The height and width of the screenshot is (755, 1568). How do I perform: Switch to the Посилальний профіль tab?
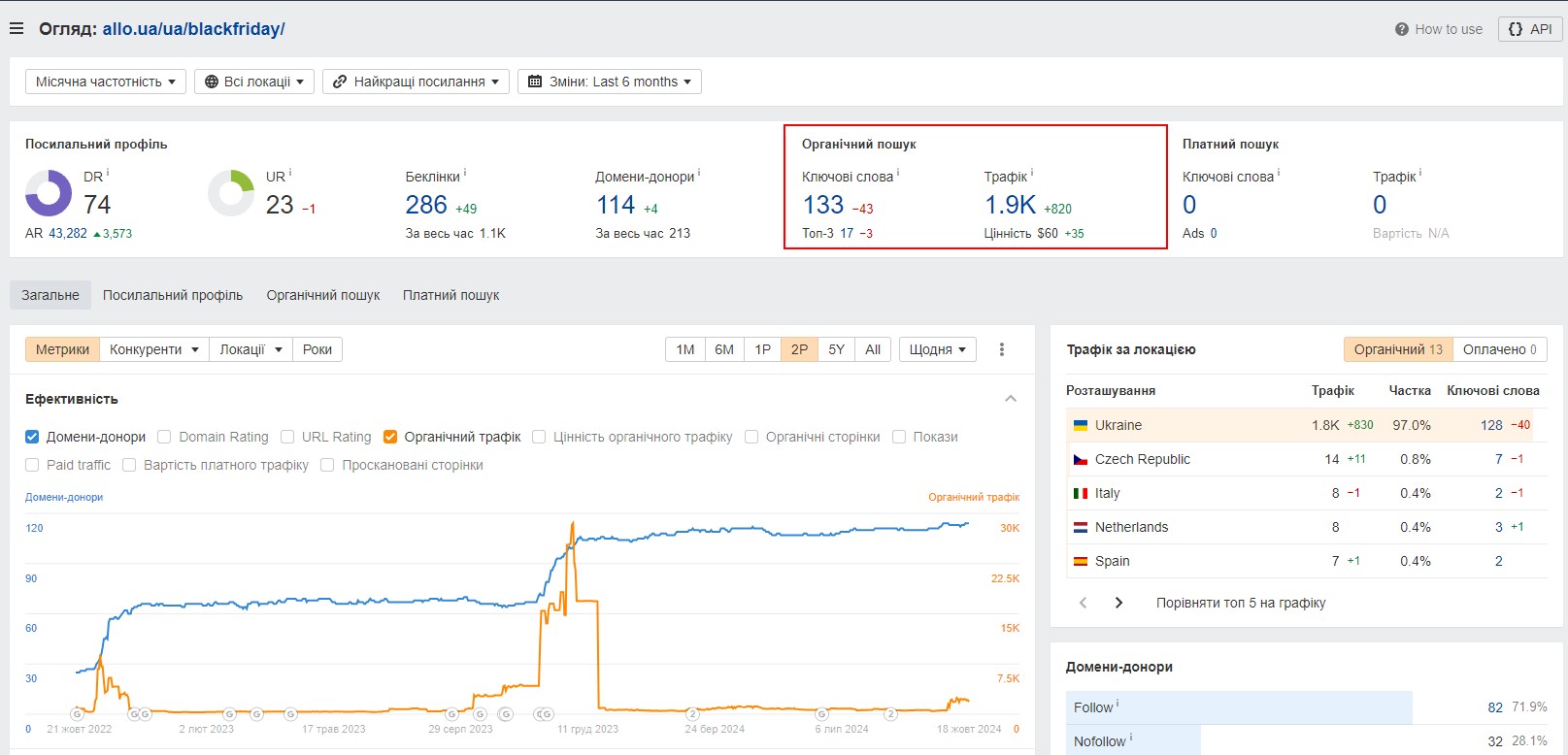point(173,295)
